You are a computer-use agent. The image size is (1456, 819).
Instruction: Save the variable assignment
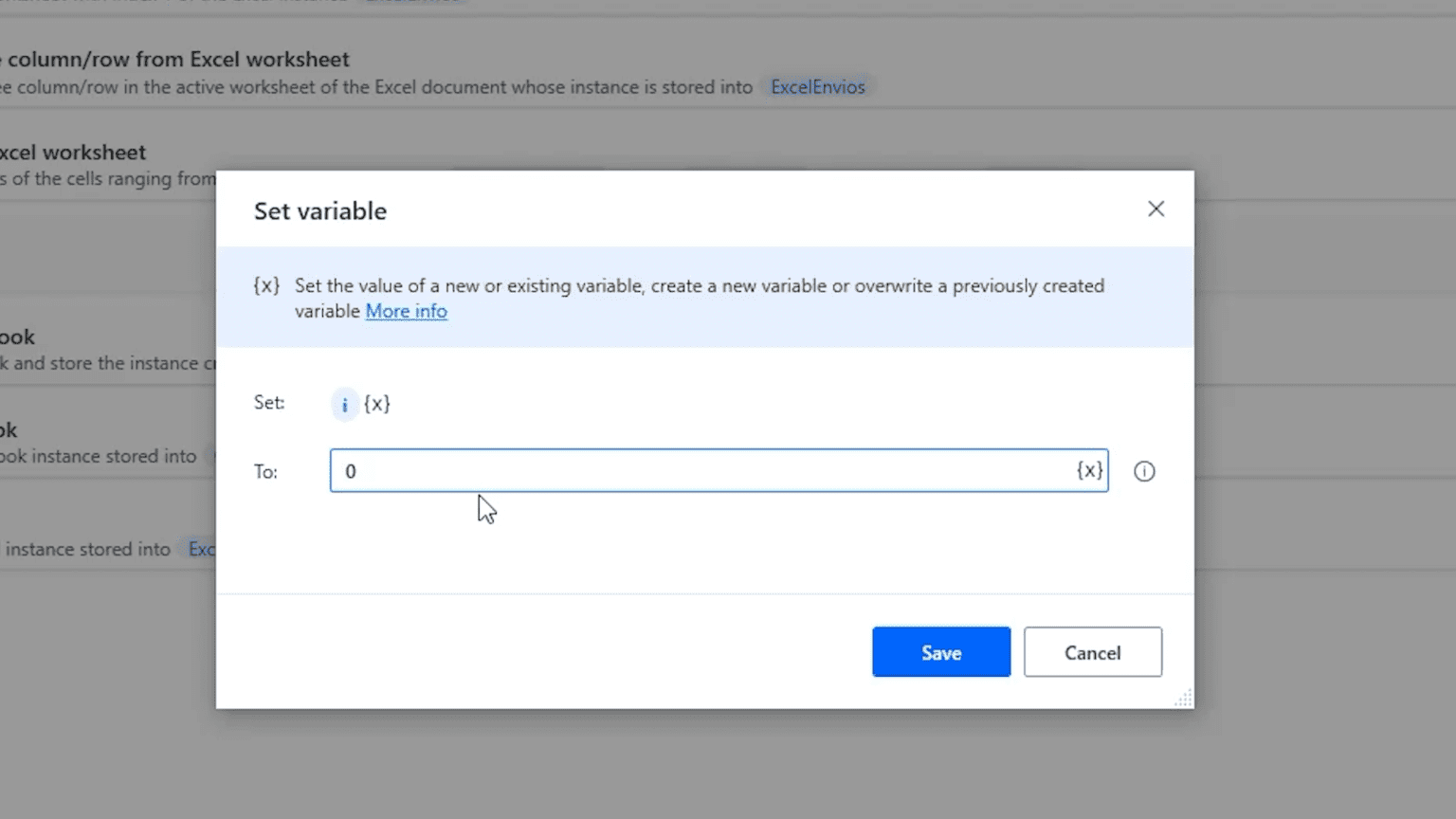click(940, 652)
